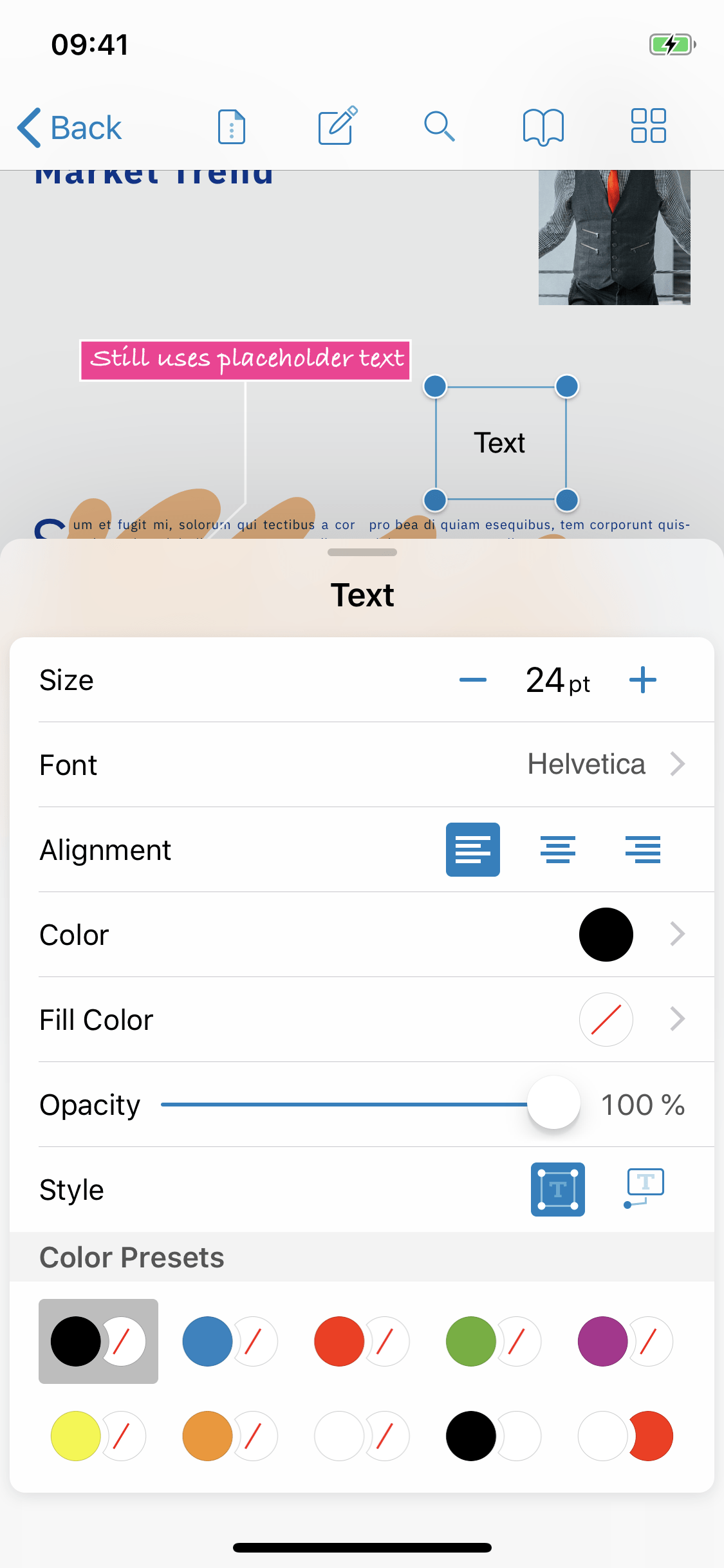Set alignment to right

[x=642, y=850]
